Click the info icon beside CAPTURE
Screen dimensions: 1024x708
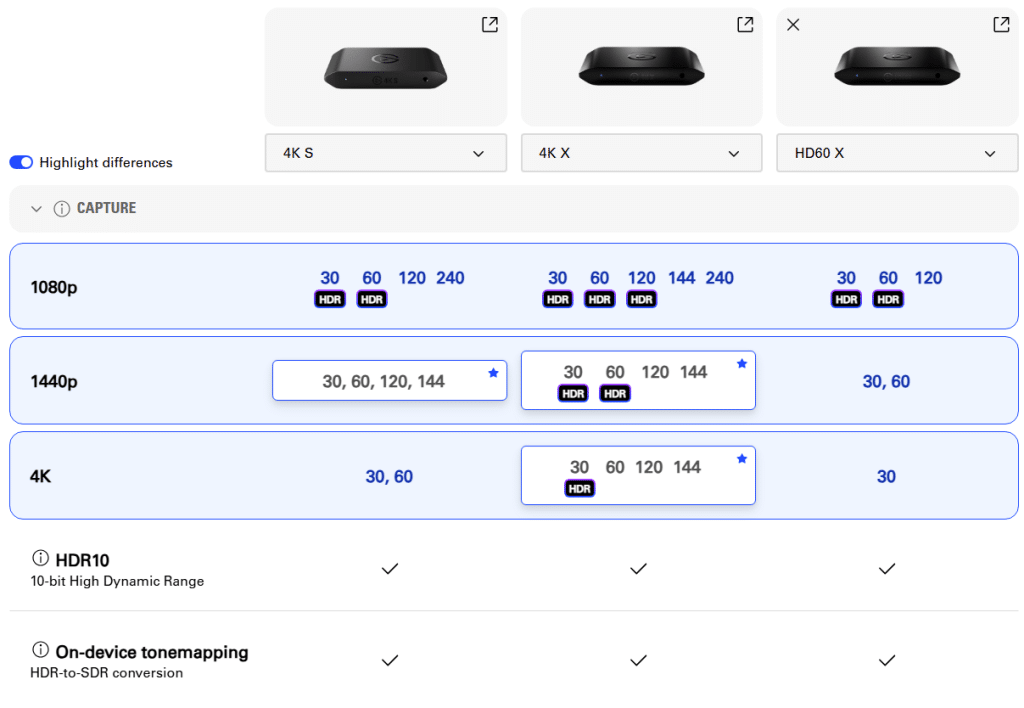tap(62, 209)
